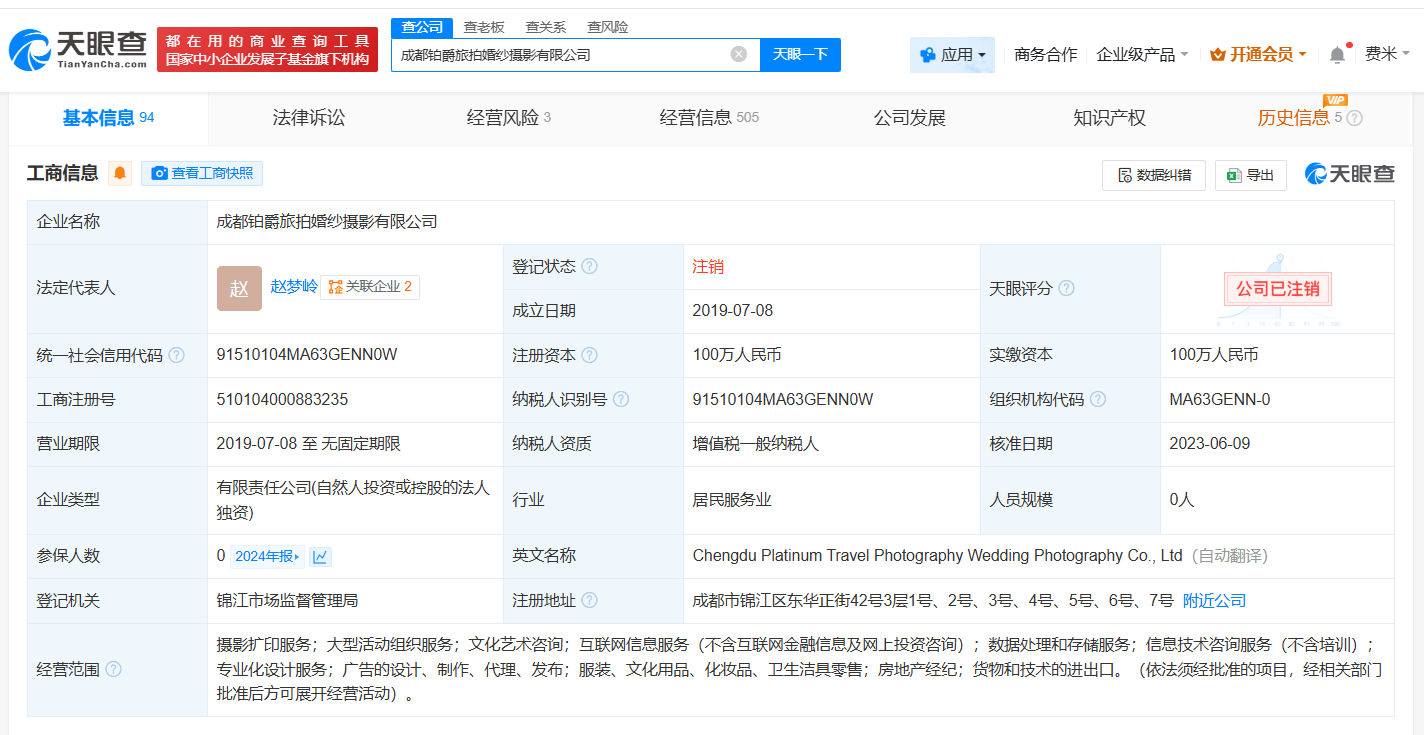Switch to the 查老板 search tab
The width and height of the screenshot is (1424, 735).
(484, 27)
